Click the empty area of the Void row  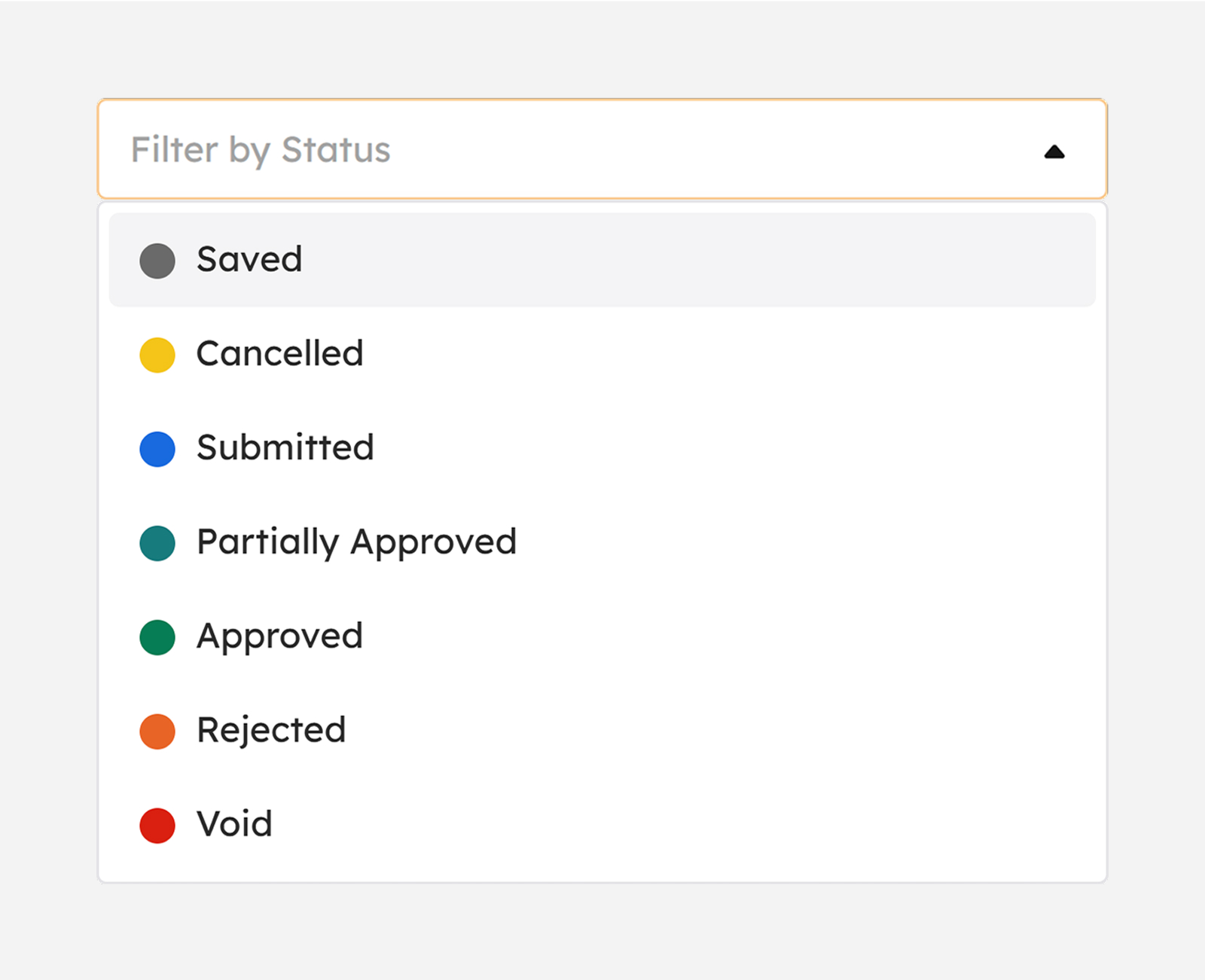click(678, 825)
